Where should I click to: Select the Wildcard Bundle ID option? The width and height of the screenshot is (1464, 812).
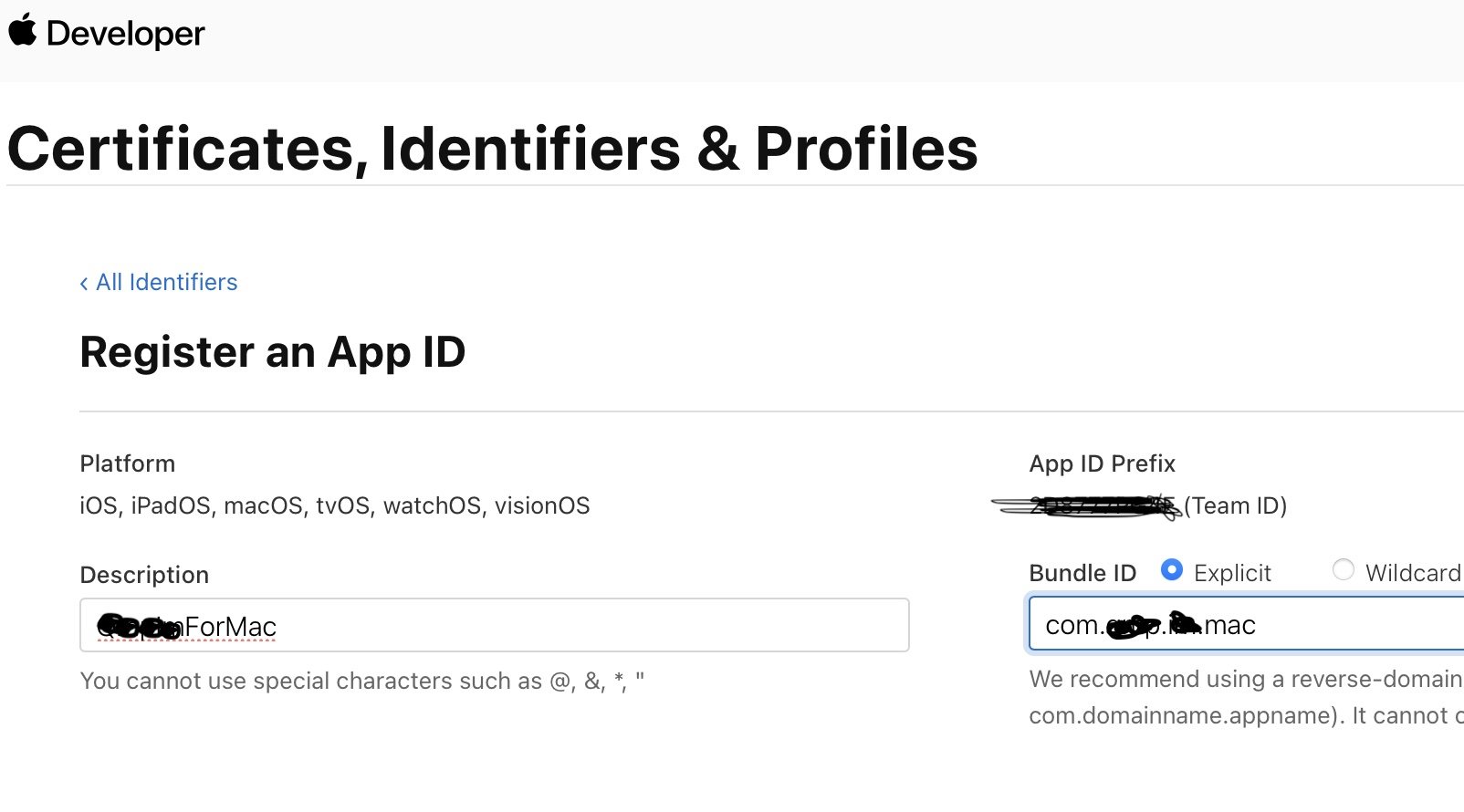point(1344,570)
